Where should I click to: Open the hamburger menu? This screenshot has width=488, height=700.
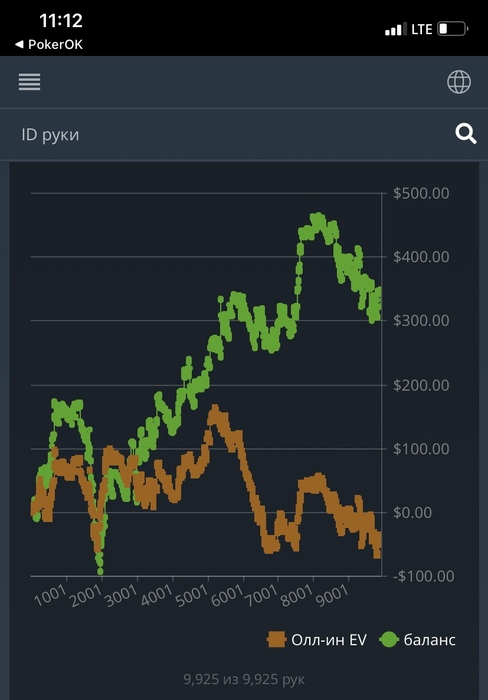29,82
